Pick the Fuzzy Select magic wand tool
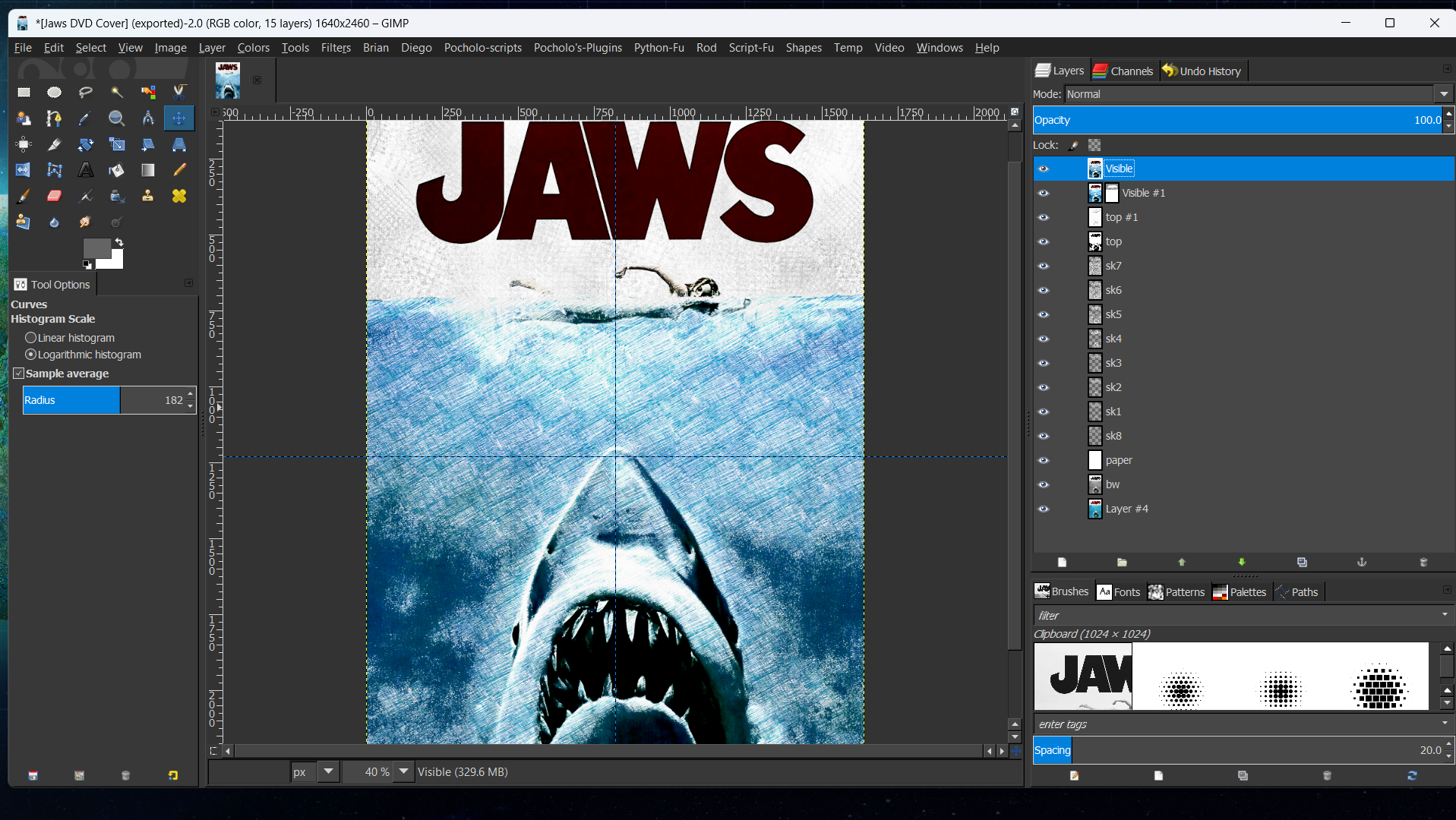This screenshot has width=1456, height=820. point(117,92)
